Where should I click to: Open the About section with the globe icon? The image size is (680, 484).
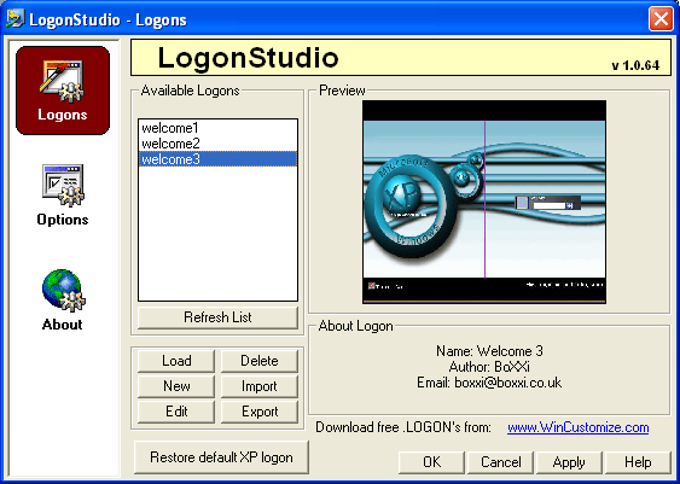coord(63,300)
